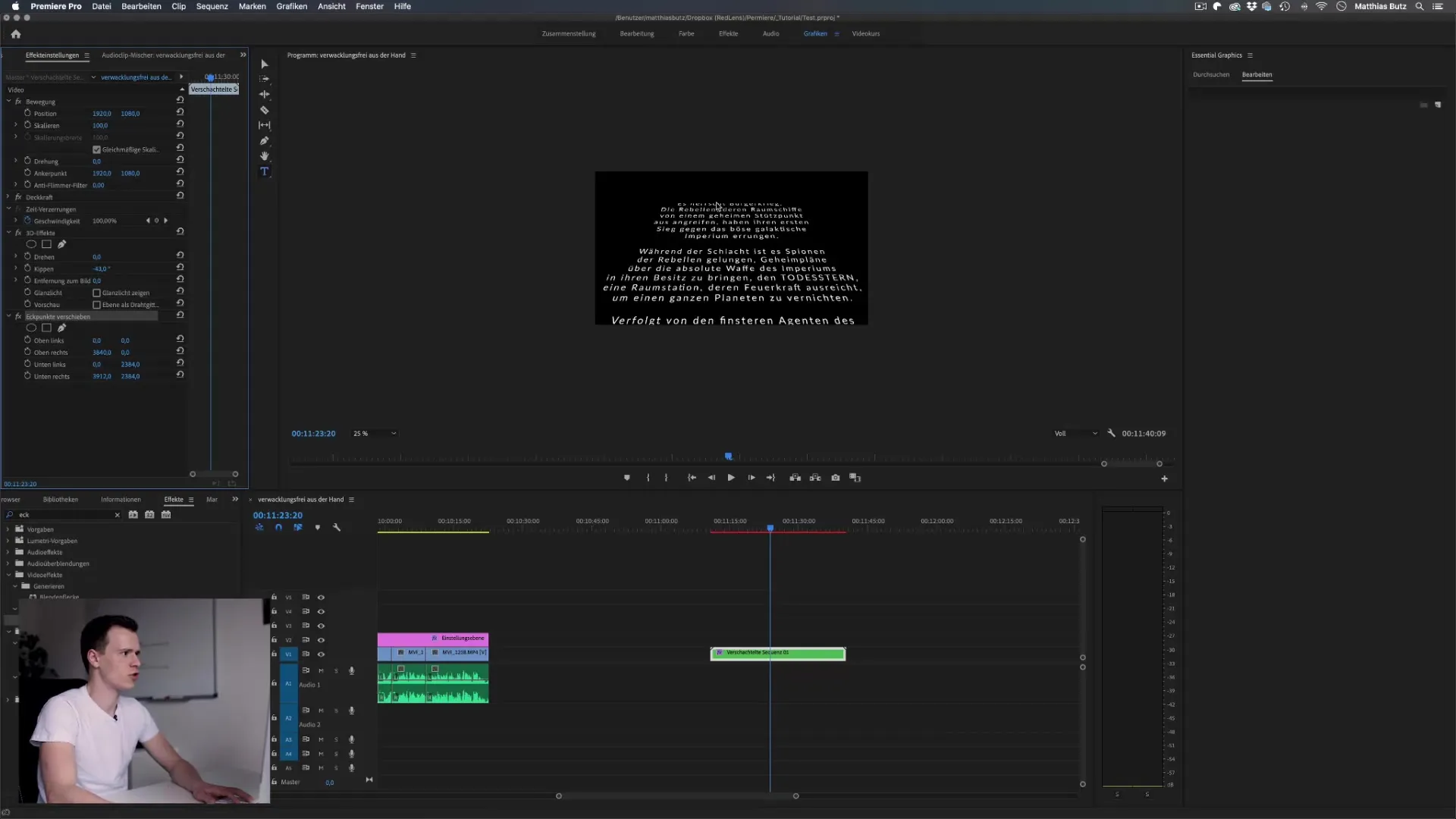Expand the Deckkraft effect
The image size is (1456, 819).
click(8, 196)
